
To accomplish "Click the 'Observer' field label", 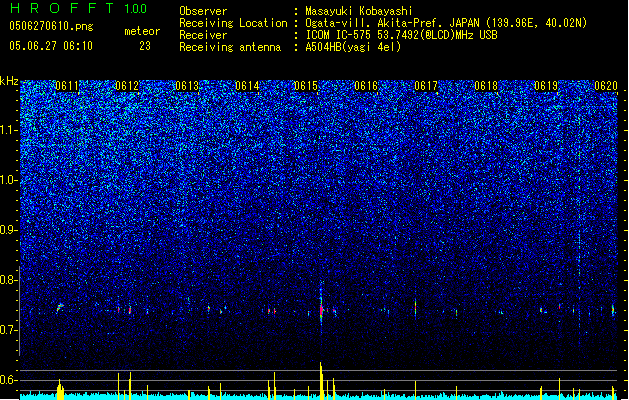I will coord(203,11).
